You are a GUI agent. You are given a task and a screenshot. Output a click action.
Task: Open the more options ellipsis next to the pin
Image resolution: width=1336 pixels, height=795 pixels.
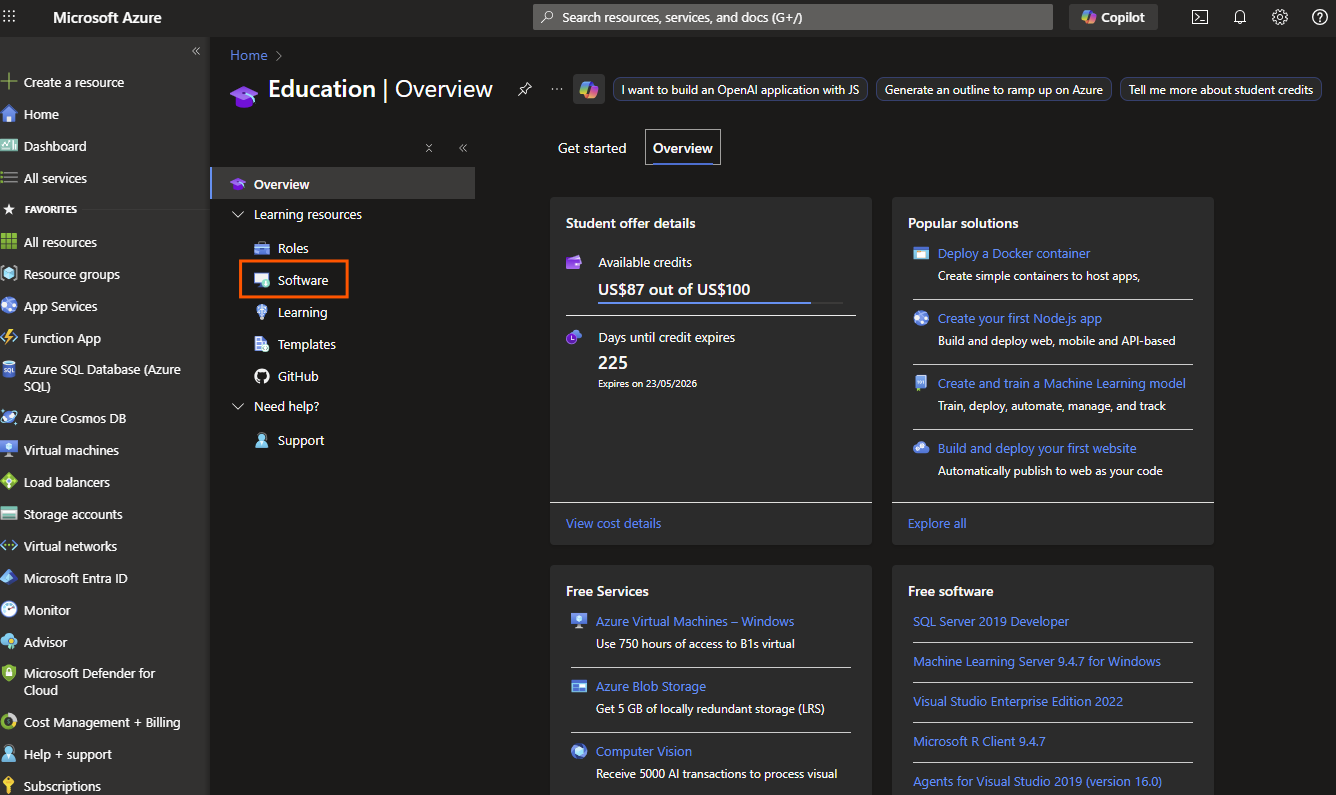(x=557, y=89)
